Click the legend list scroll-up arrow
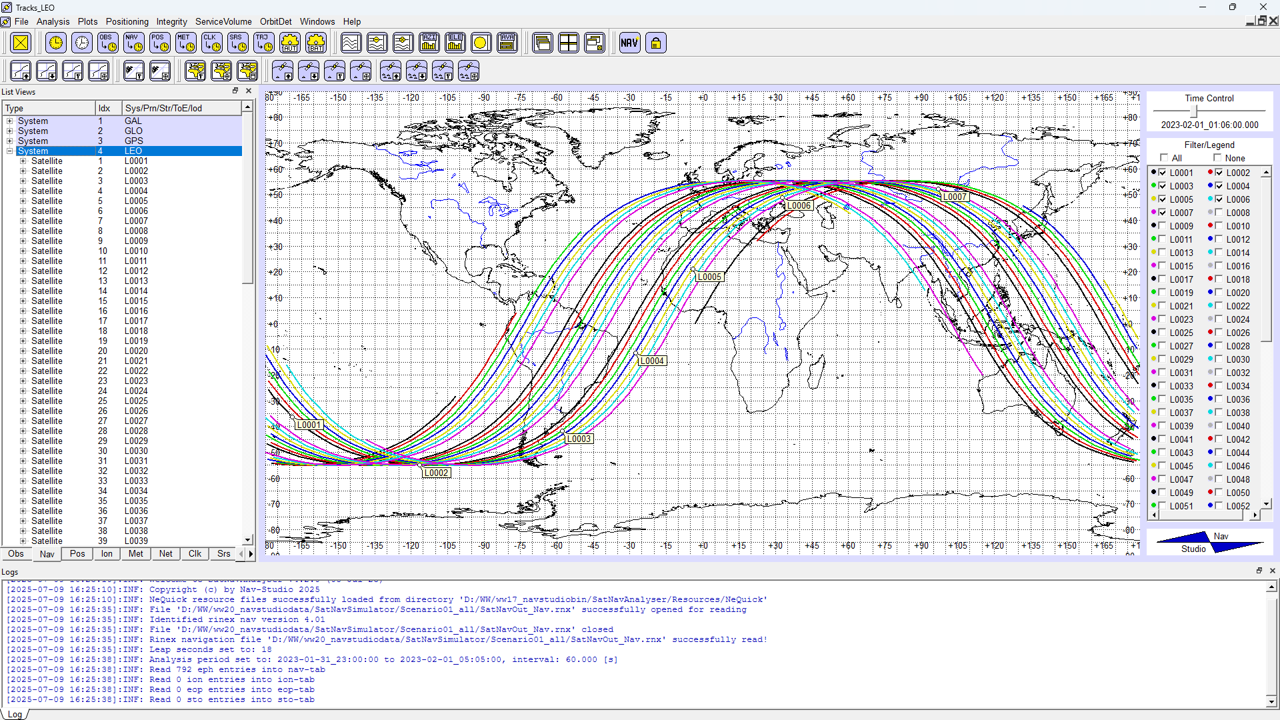Screen dimensions: 1280x720 pyautogui.click(x=1265, y=171)
